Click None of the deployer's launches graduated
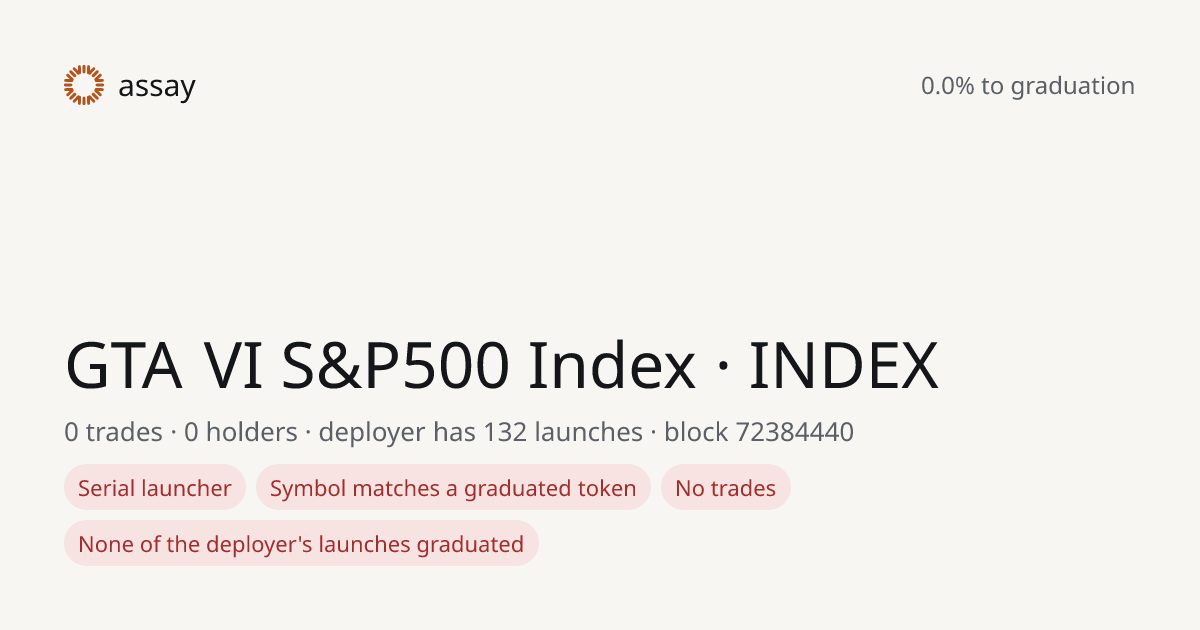This screenshot has width=1200, height=630. tap(301, 544)
